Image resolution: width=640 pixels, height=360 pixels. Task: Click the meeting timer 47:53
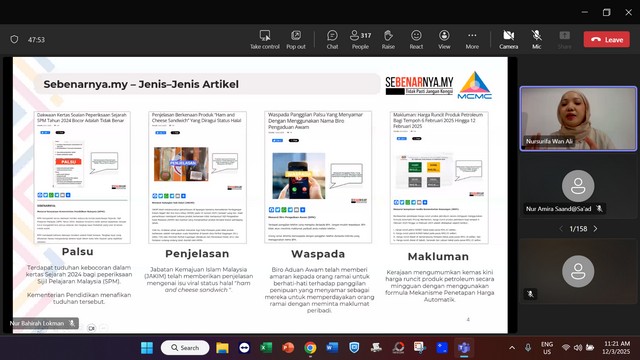tap(36, 40)
